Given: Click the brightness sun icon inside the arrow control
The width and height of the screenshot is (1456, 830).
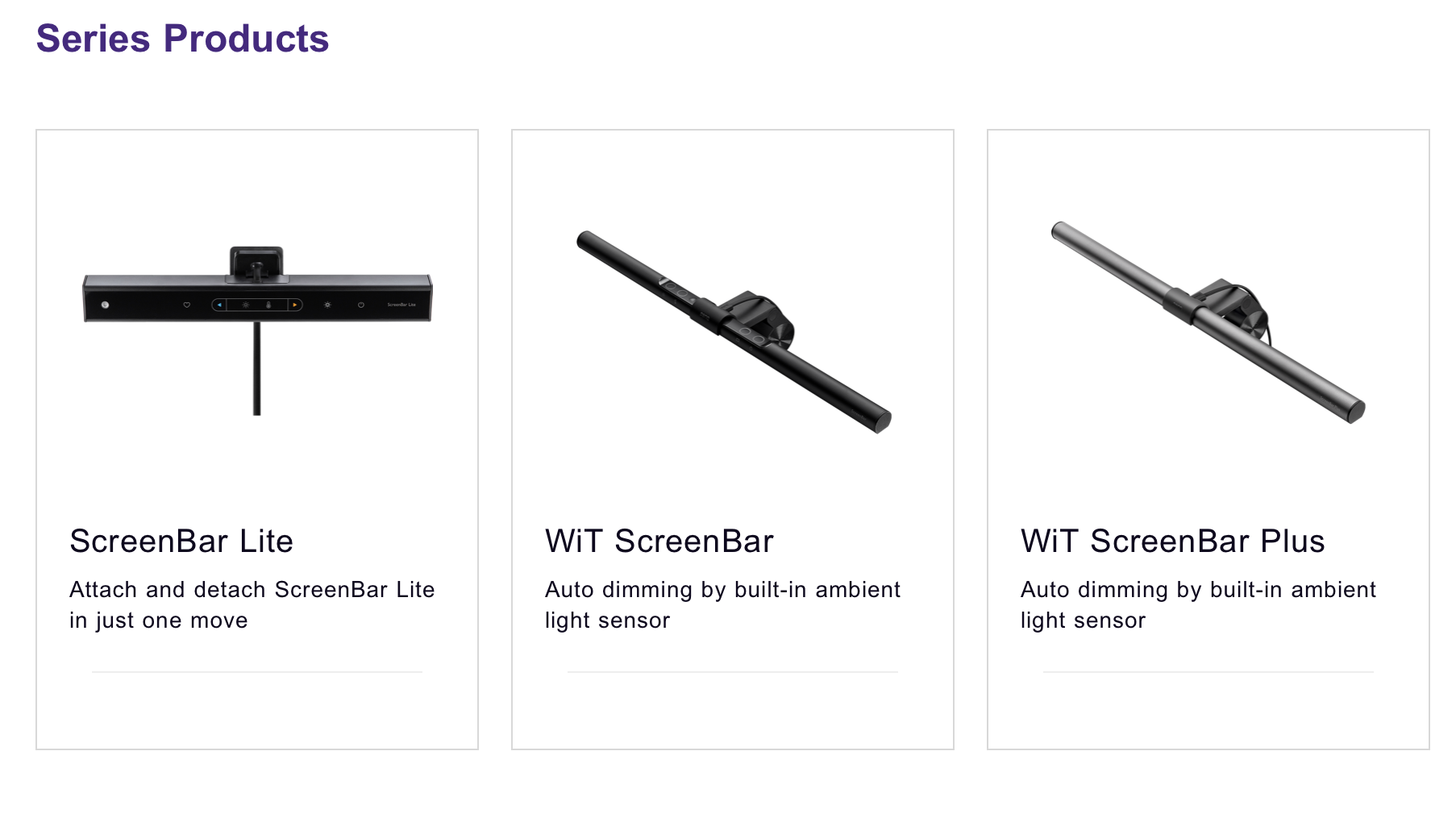Looking at the screenshot, I should (x=246, y=305).
